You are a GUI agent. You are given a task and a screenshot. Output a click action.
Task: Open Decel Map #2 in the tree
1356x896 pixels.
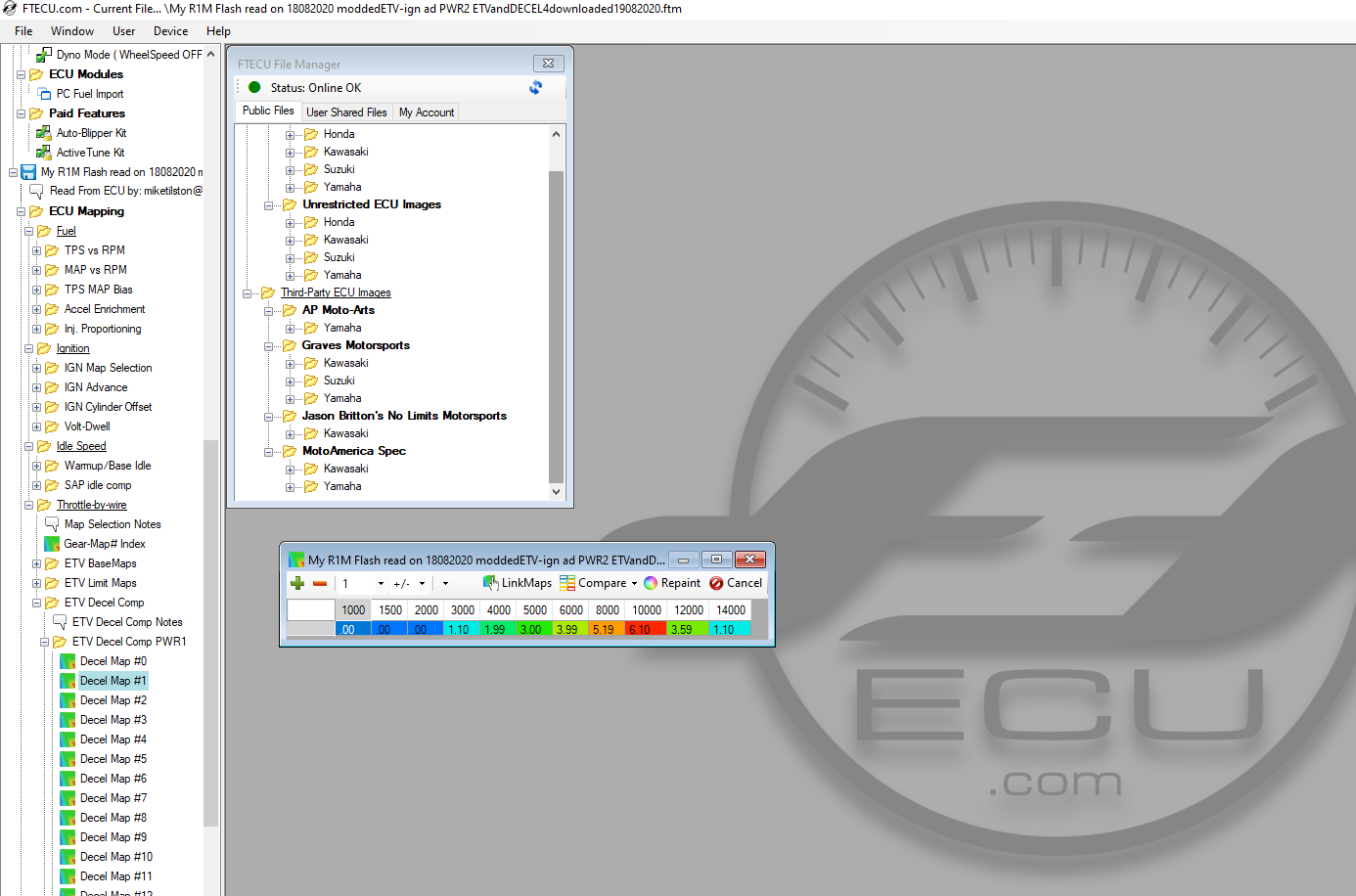(113, 700)
